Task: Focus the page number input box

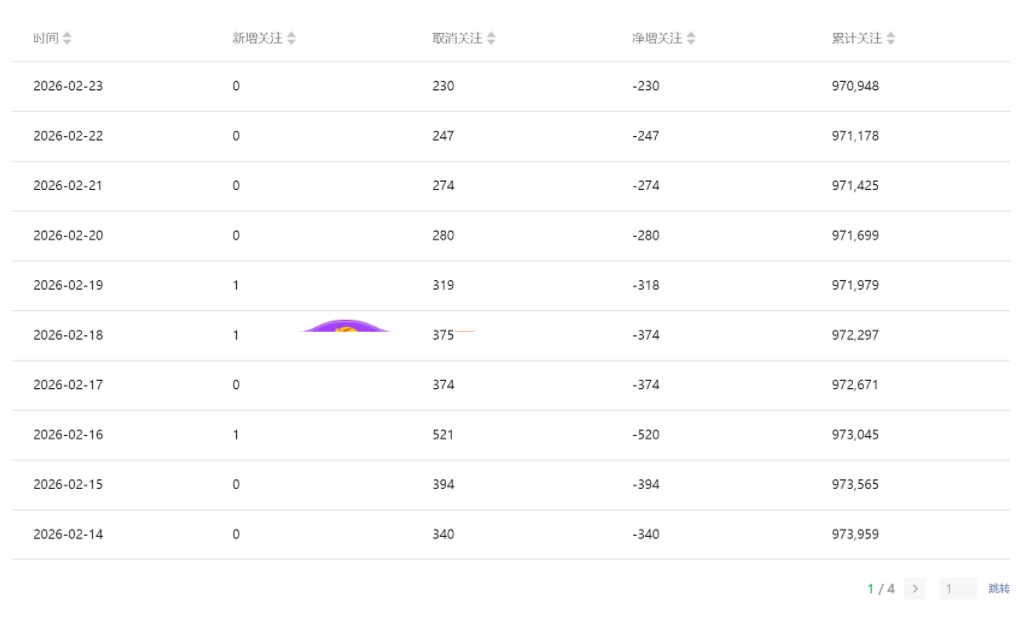Action: (958, 589)
